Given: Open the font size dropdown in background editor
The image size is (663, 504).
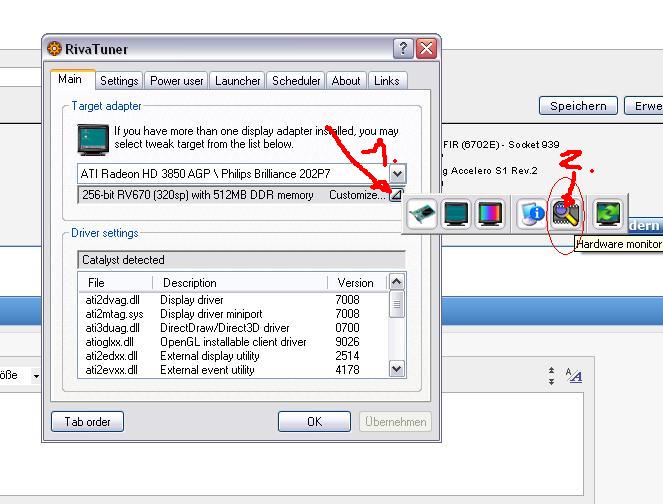Looking at the screenshot, I should point(36,375).
